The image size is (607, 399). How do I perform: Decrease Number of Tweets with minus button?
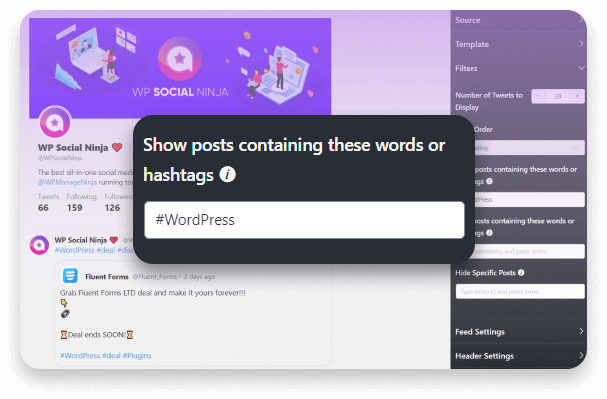click(x=538, y=96)
